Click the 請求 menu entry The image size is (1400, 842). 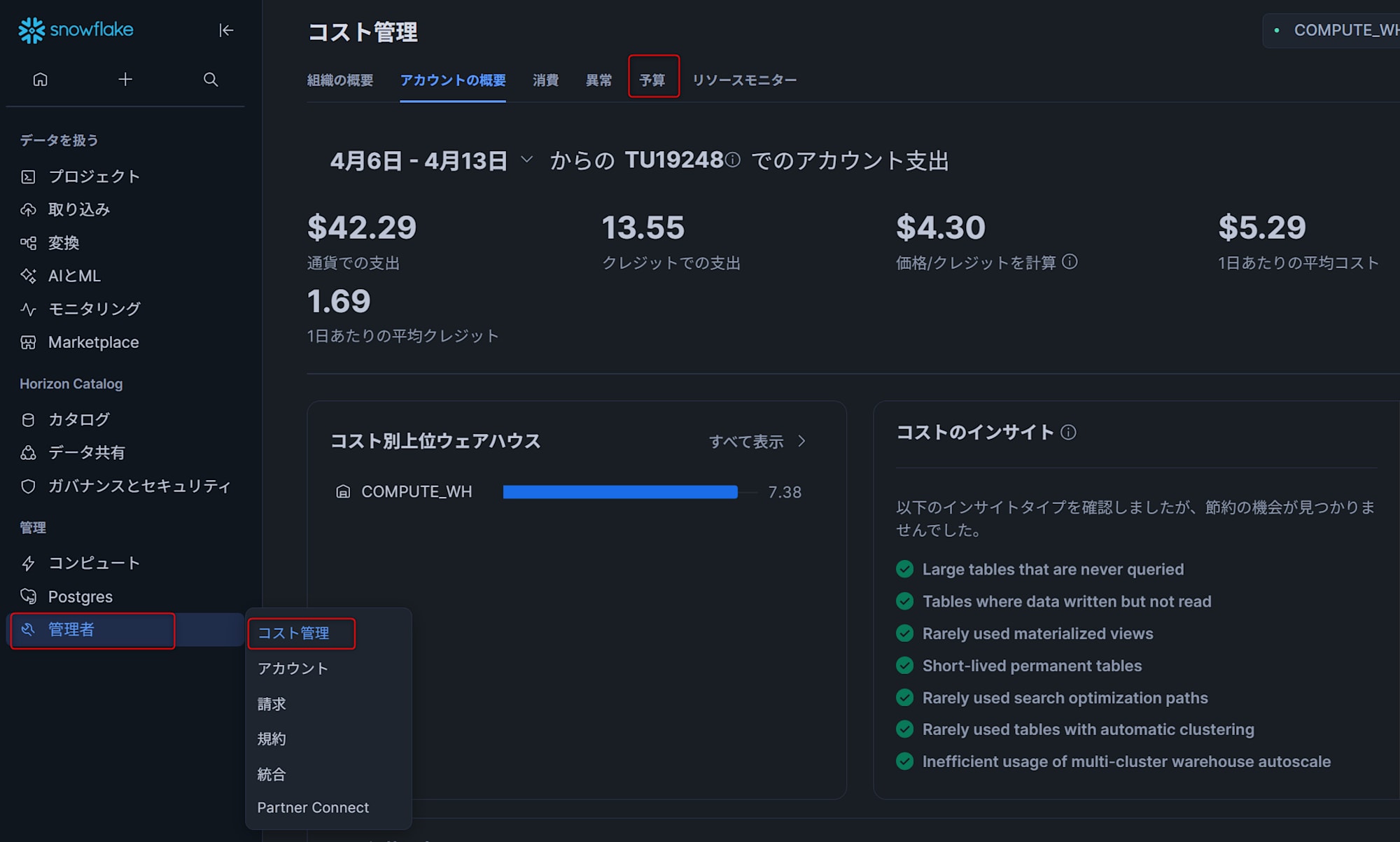pos(272,704)
